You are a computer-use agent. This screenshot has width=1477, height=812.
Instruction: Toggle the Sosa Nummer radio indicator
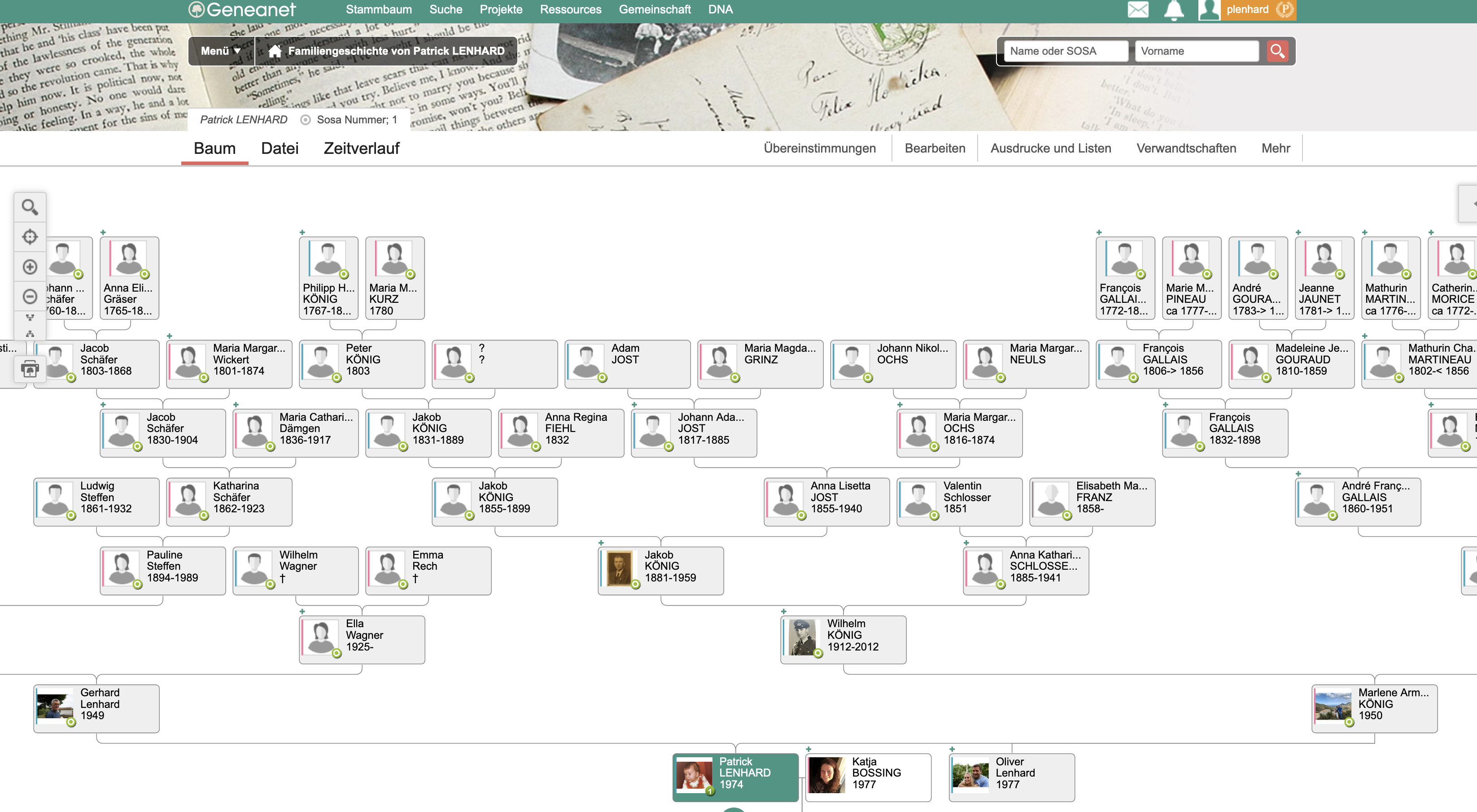click(306, 120)
